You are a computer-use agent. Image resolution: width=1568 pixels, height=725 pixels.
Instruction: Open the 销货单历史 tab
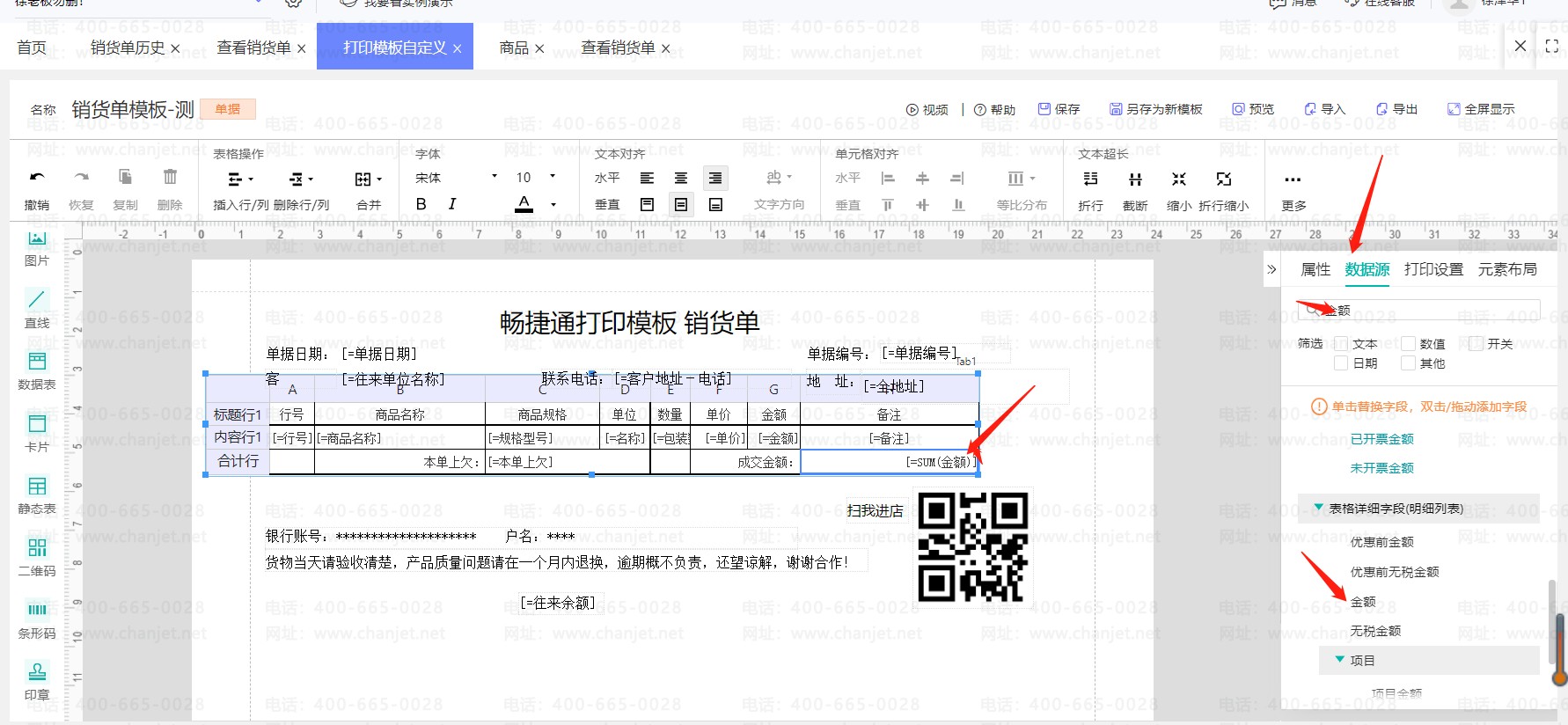(x=127, y=48)
